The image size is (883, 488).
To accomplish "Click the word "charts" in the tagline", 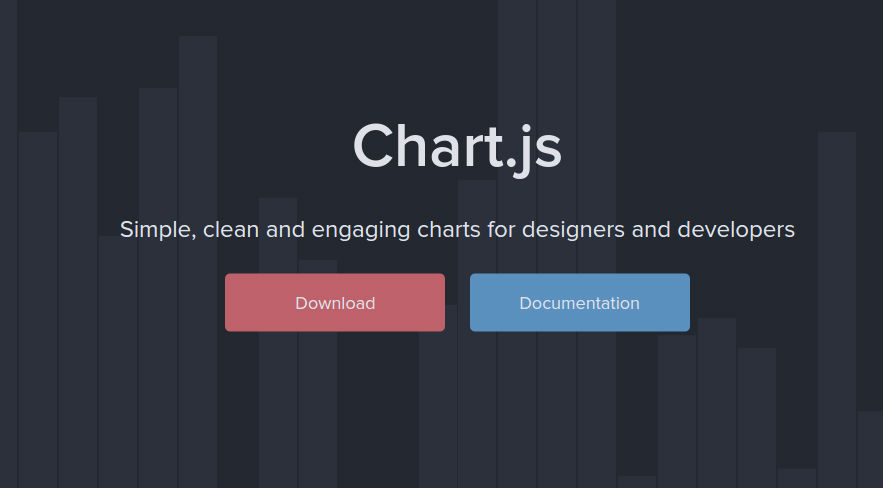I will [x=449, y=230].
